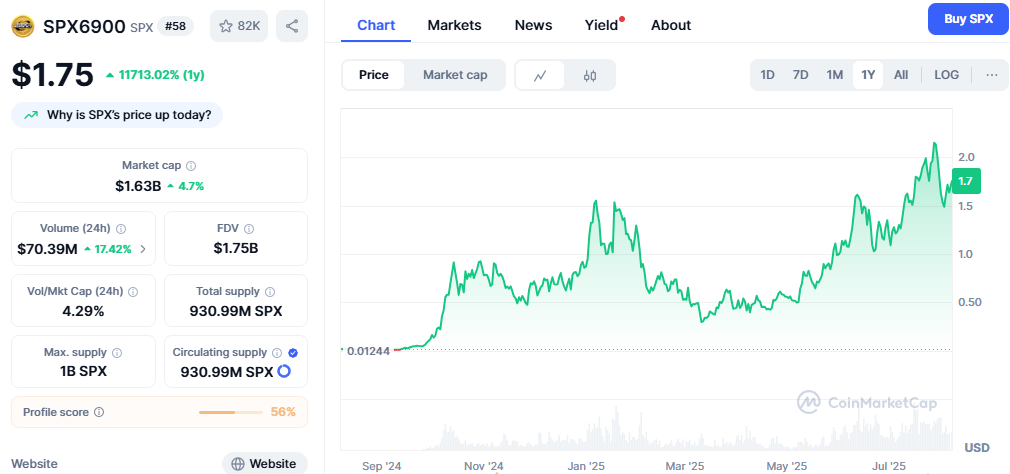Toggle LOG scale on chart
Screen dimensions: 1010x474
[946, 75]
